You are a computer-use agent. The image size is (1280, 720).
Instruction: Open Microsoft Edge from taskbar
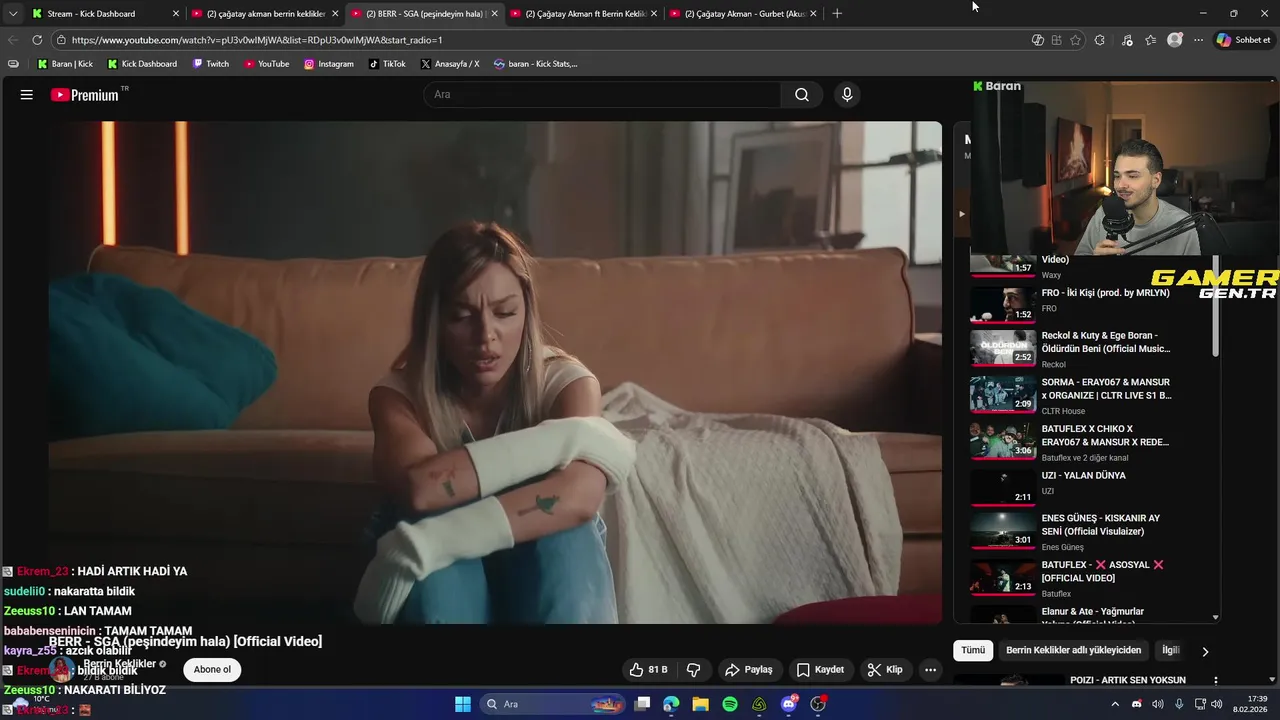[671, 704]
